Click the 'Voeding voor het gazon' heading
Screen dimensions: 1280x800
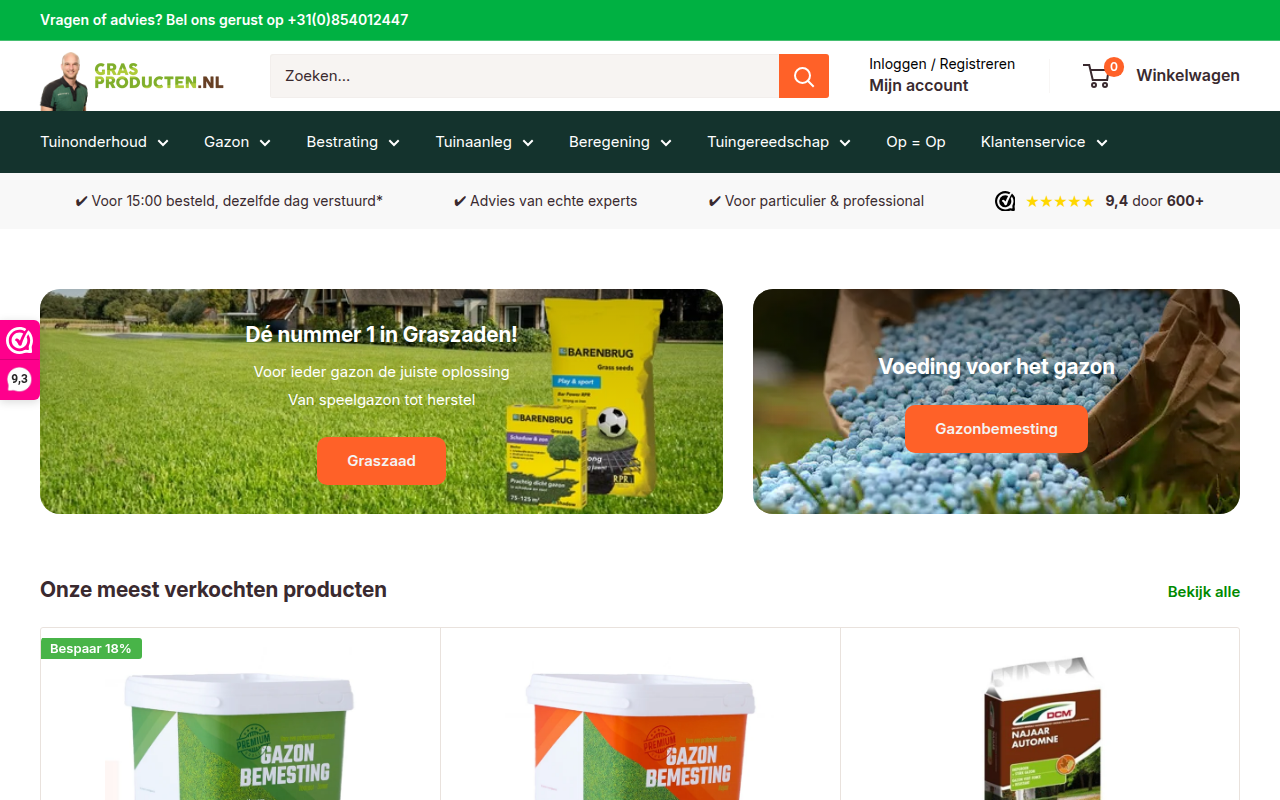pos(996,367)
